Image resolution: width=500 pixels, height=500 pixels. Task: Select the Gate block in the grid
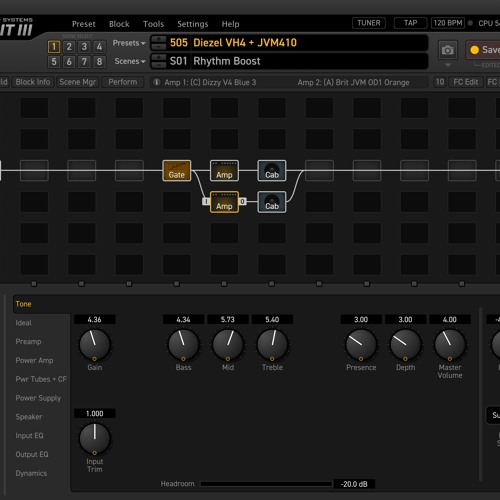pos(177,171)
